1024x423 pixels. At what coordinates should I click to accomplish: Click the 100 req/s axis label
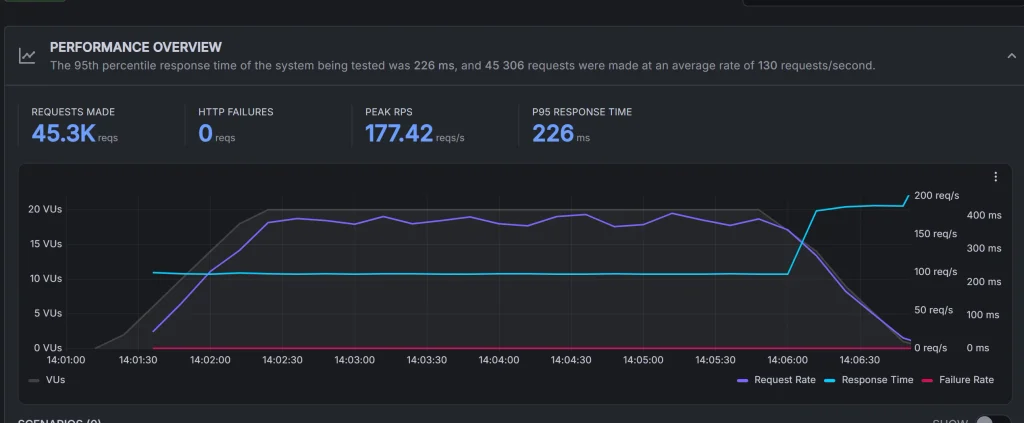point(936,272)
